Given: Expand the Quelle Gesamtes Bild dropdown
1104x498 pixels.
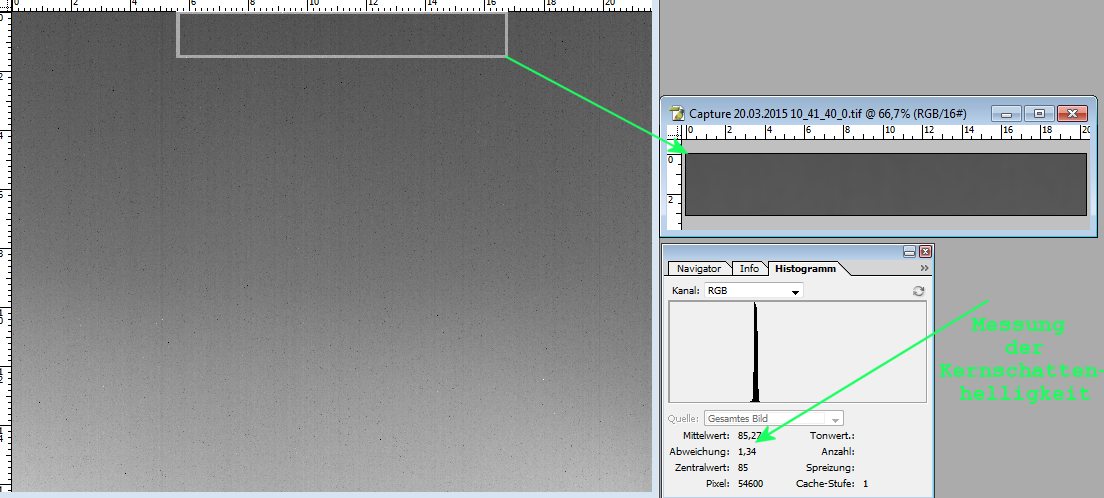Looking at the screenshot, I should (x=774, y=418).
